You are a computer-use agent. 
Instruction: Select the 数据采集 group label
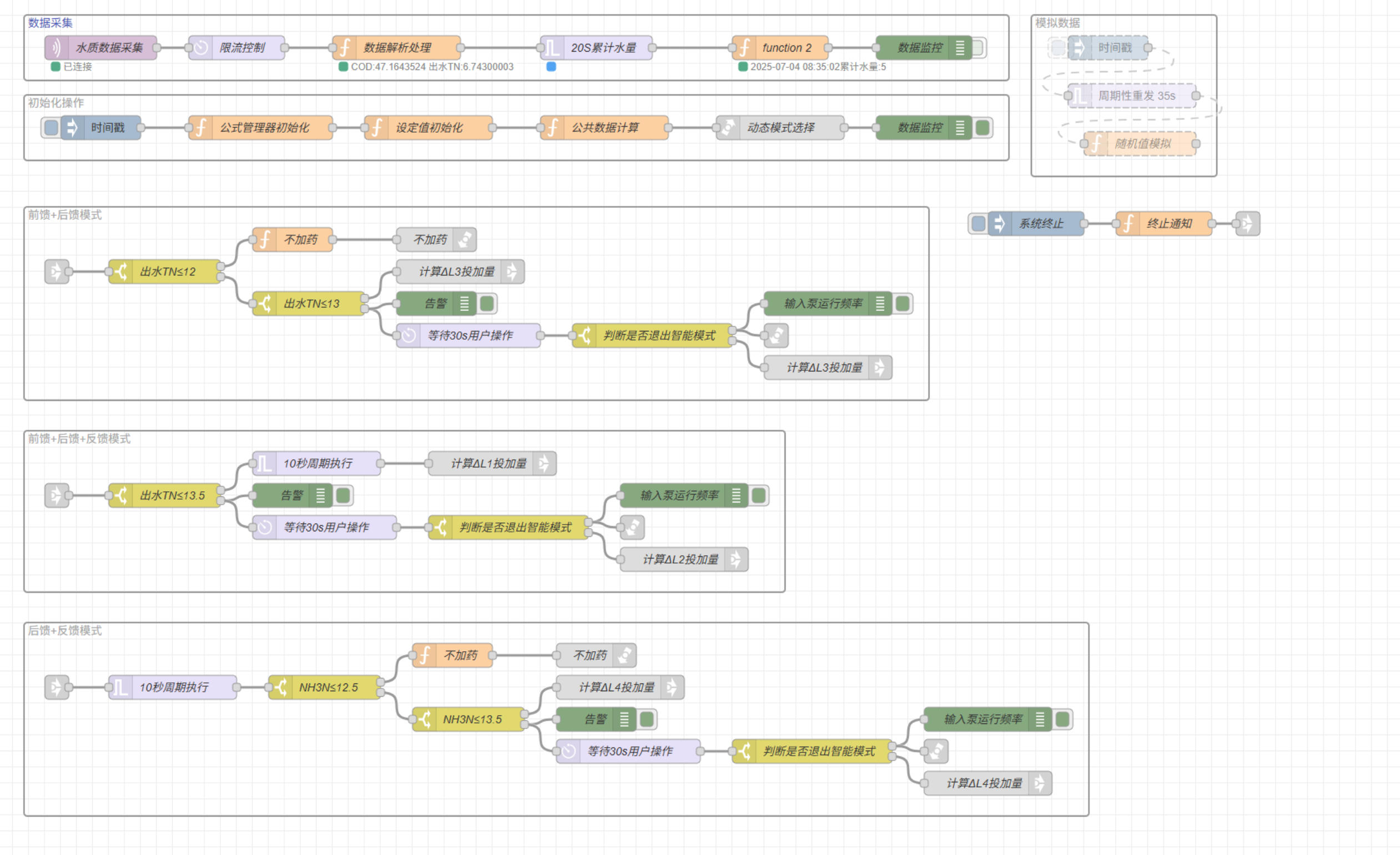pos(51,23)
